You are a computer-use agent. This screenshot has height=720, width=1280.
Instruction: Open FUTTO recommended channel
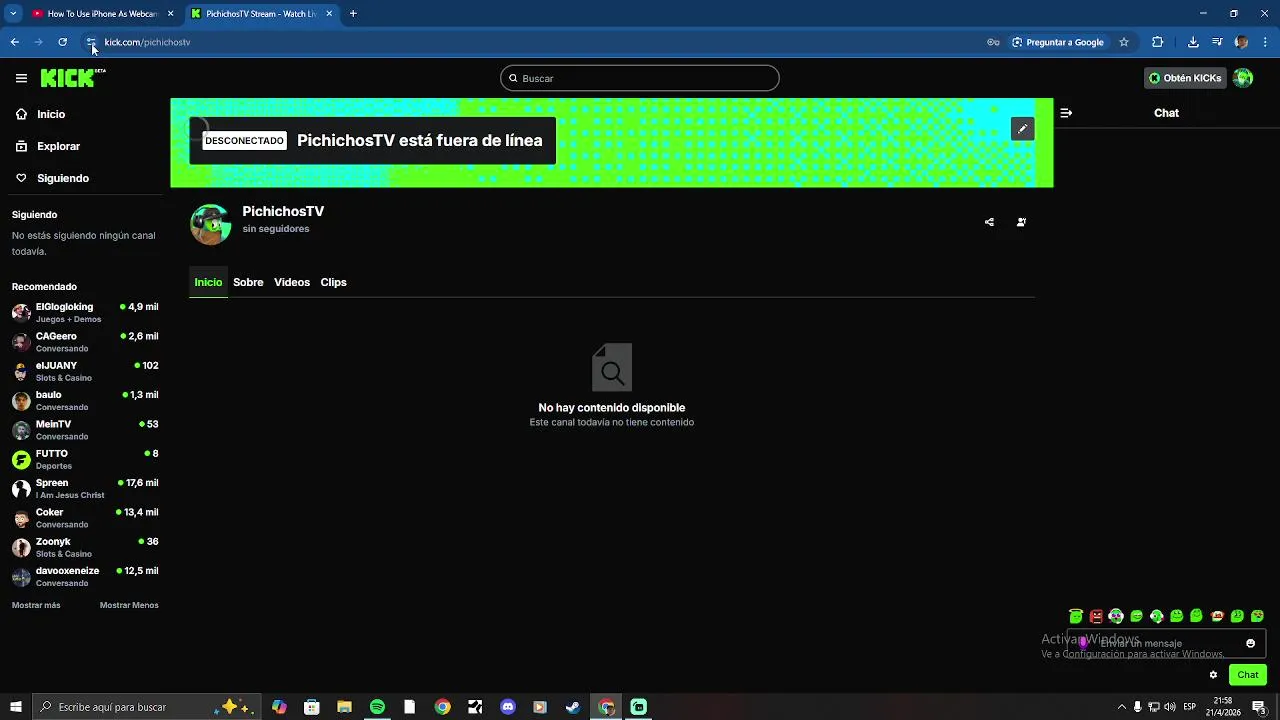click(85, 459)
